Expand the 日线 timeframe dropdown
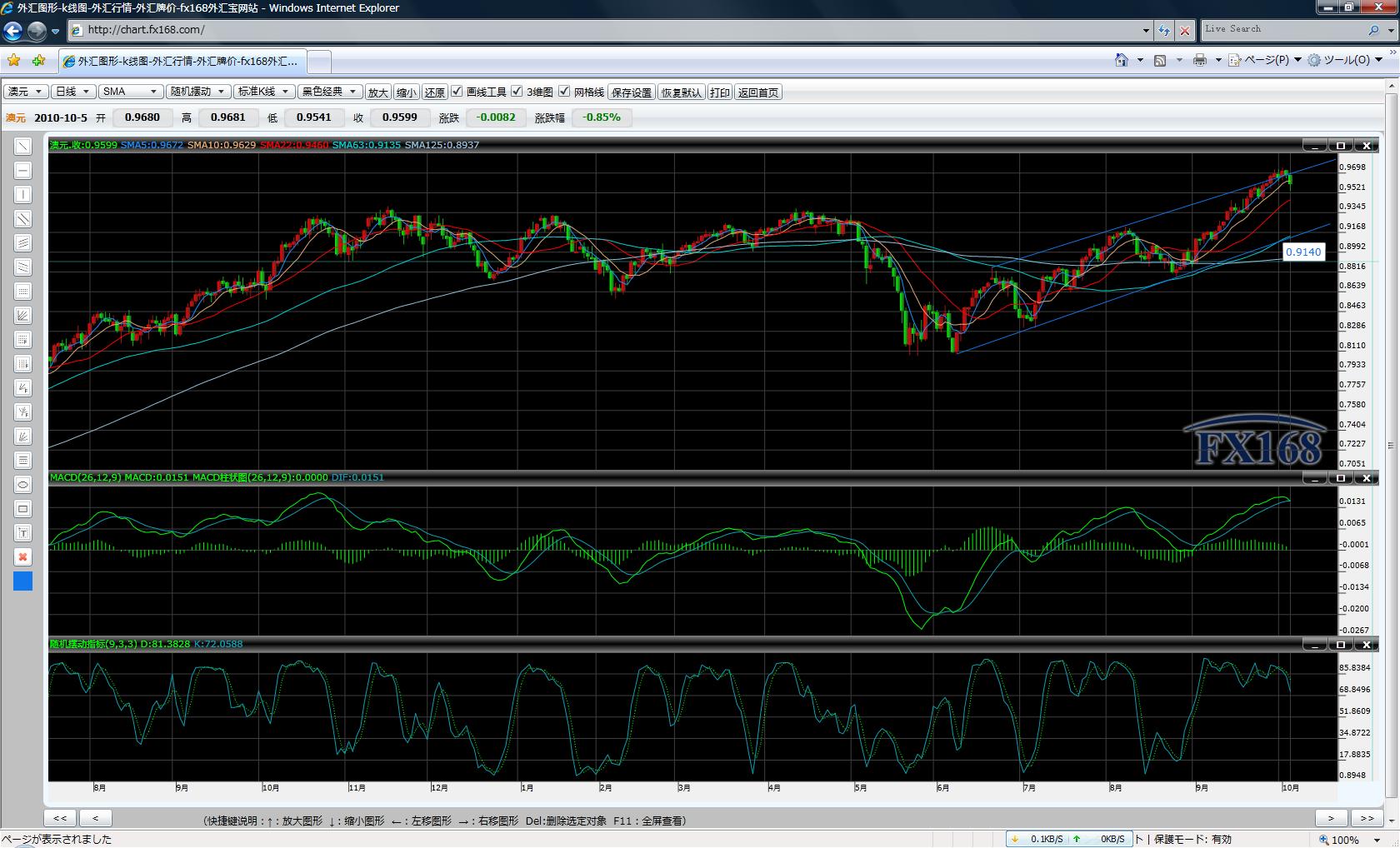Viewport: 1400px width, 848px height. tap(72, 92)
